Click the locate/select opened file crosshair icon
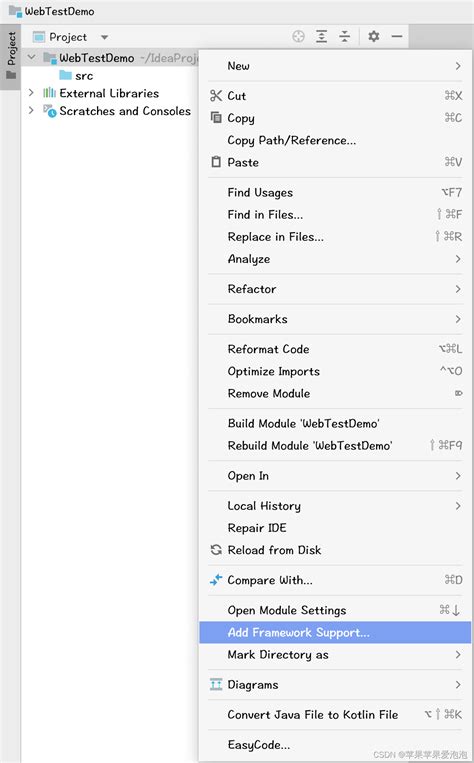Screen dimensions: 474x763 point(298,36)
